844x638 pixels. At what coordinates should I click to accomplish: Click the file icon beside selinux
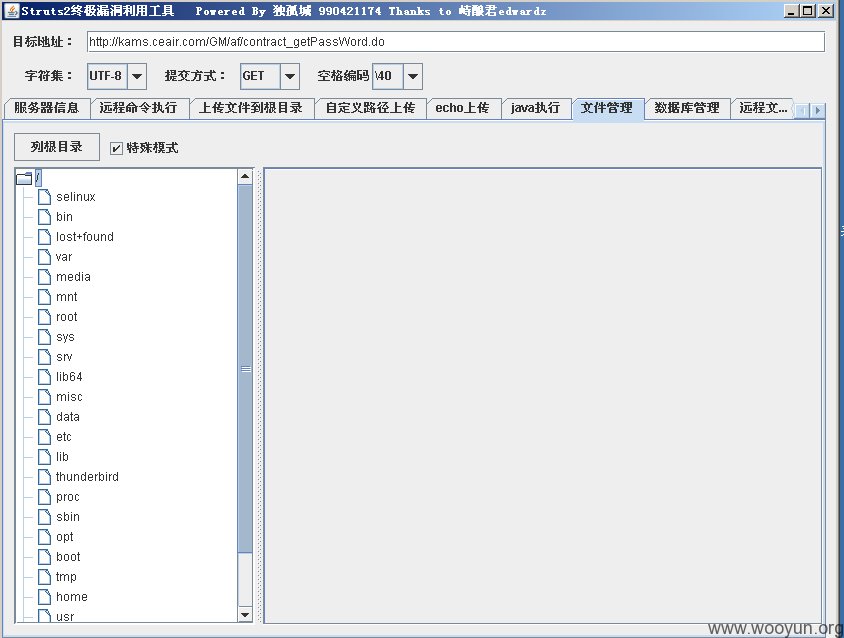point(45,197)
